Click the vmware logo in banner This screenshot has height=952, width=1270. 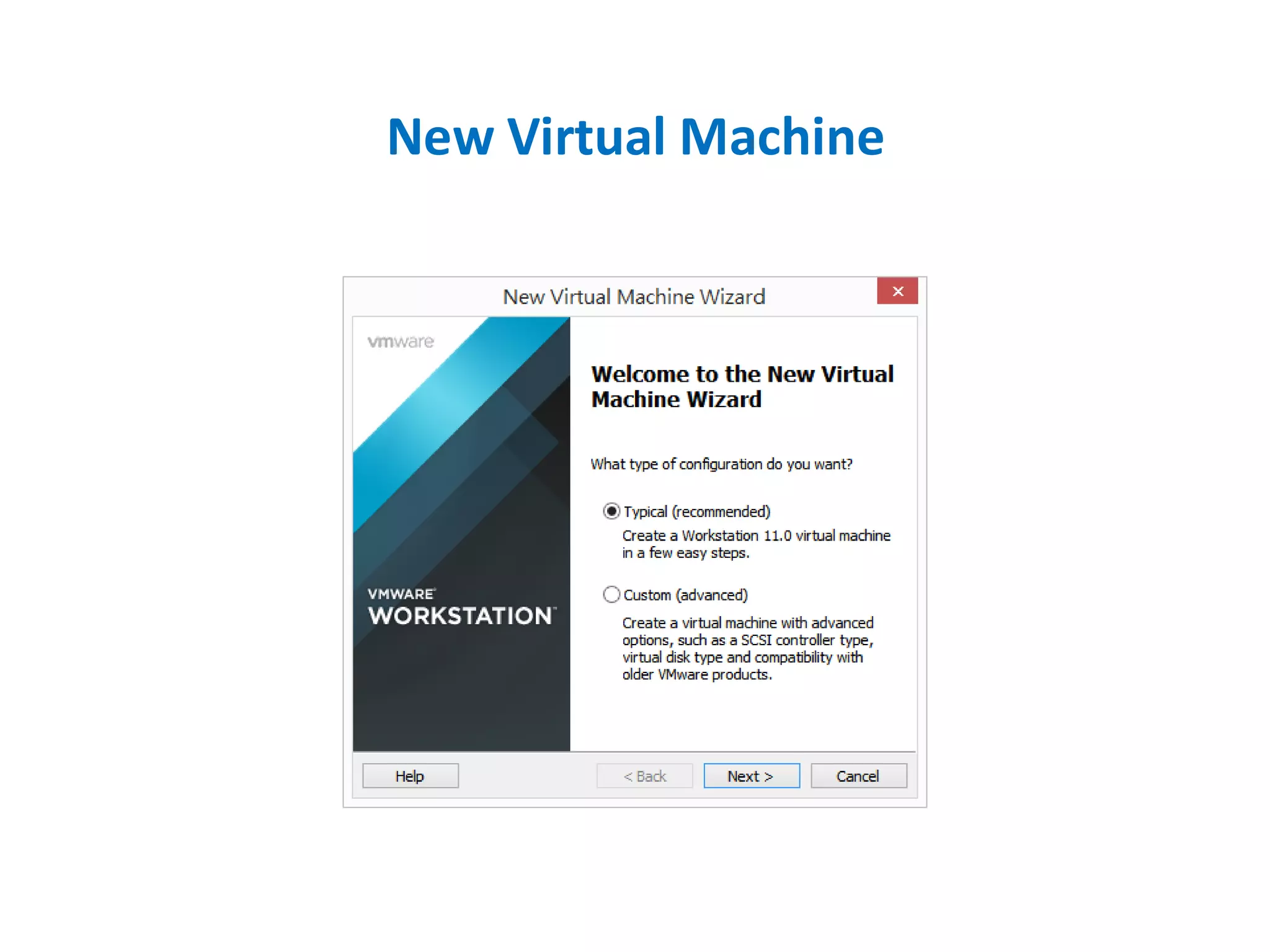(x=401, y=342)
